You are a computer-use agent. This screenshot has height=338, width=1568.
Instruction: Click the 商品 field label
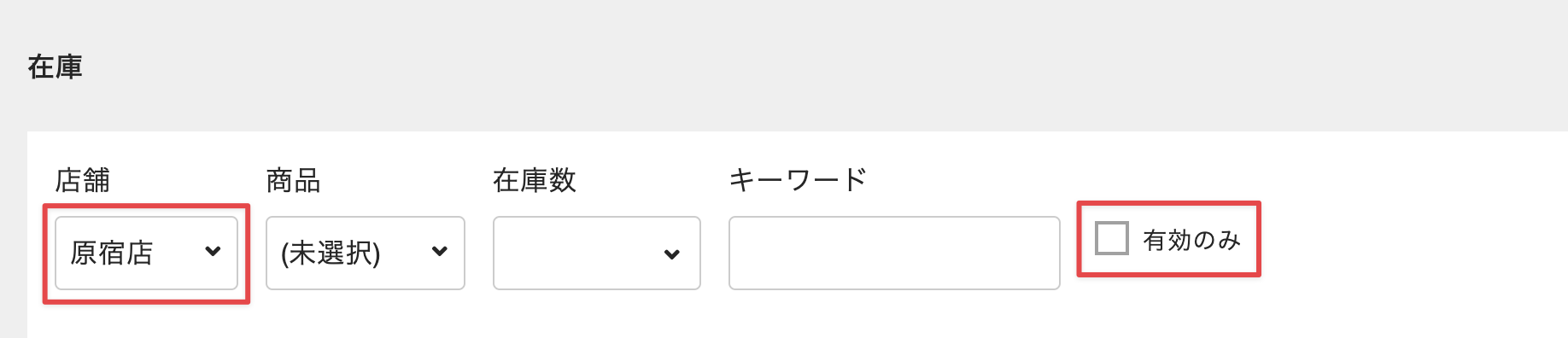pyautogui.click(x=293, y=180)
